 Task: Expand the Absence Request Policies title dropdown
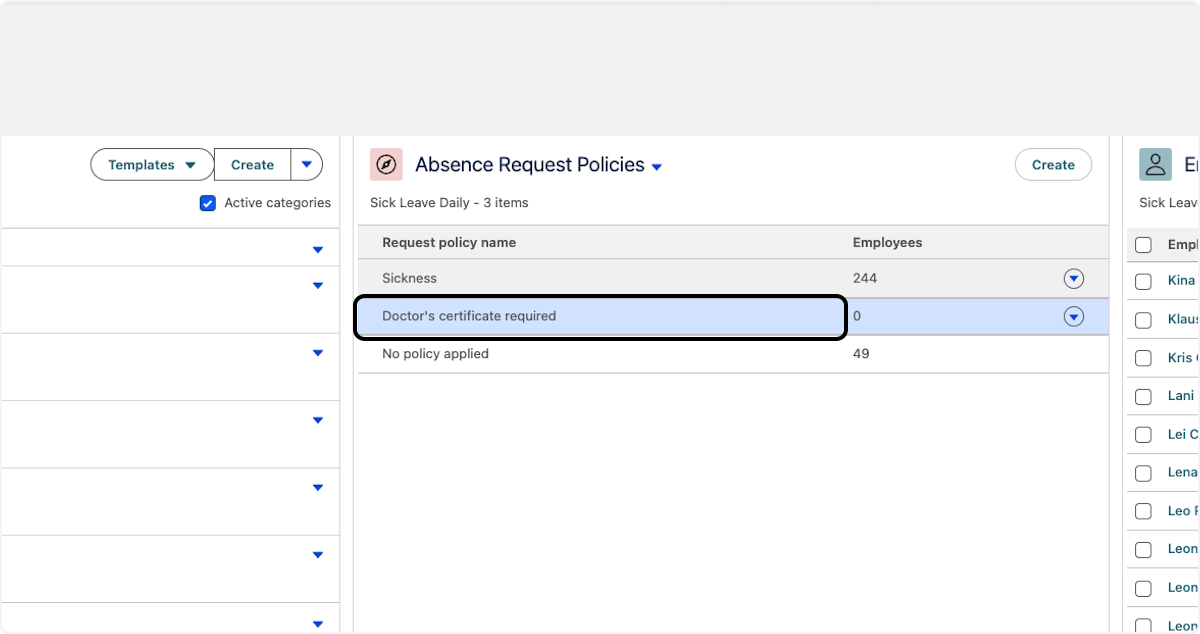point(657,167)
